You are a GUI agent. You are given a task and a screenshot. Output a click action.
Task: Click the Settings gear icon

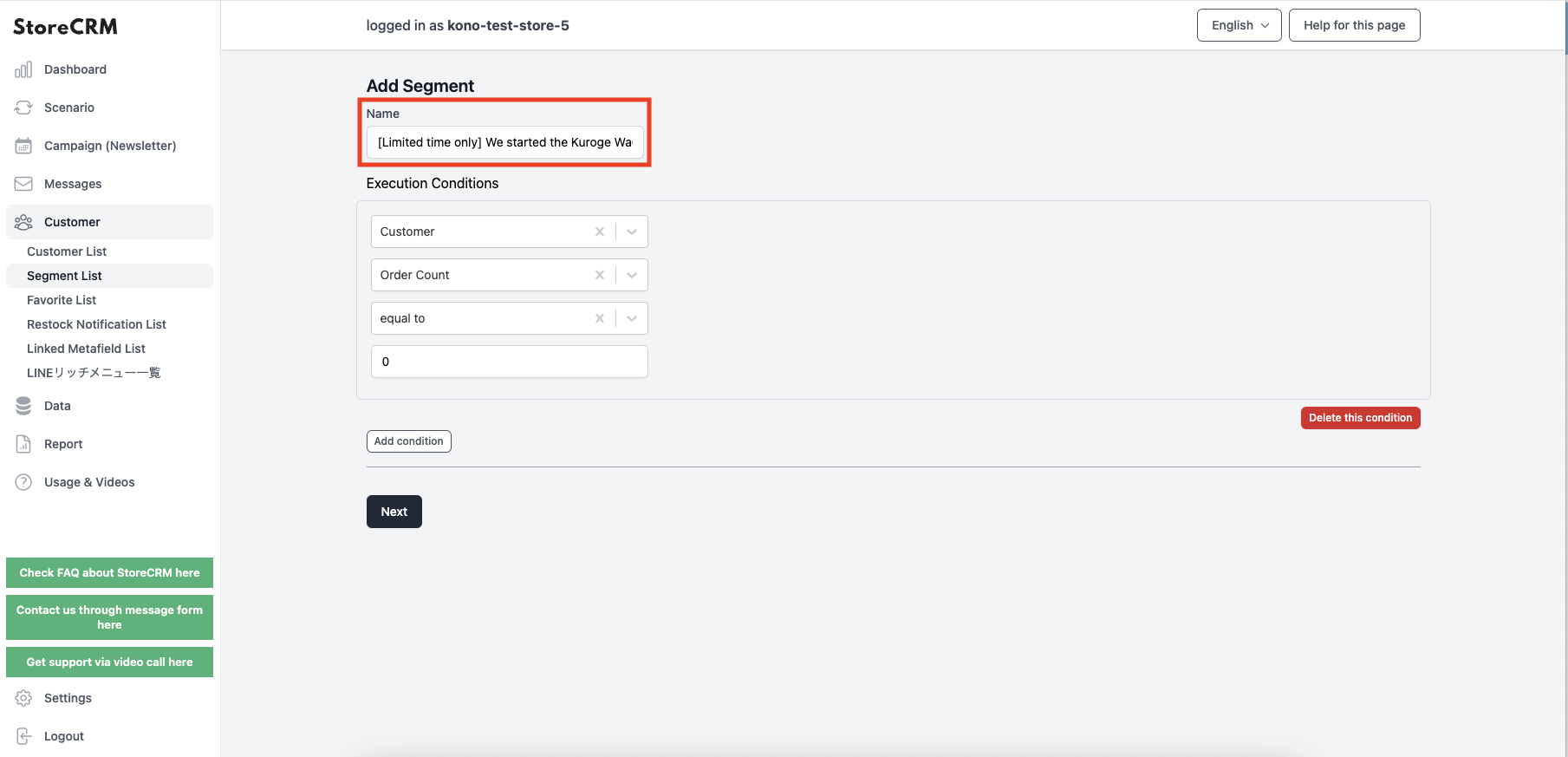(23, 698)
